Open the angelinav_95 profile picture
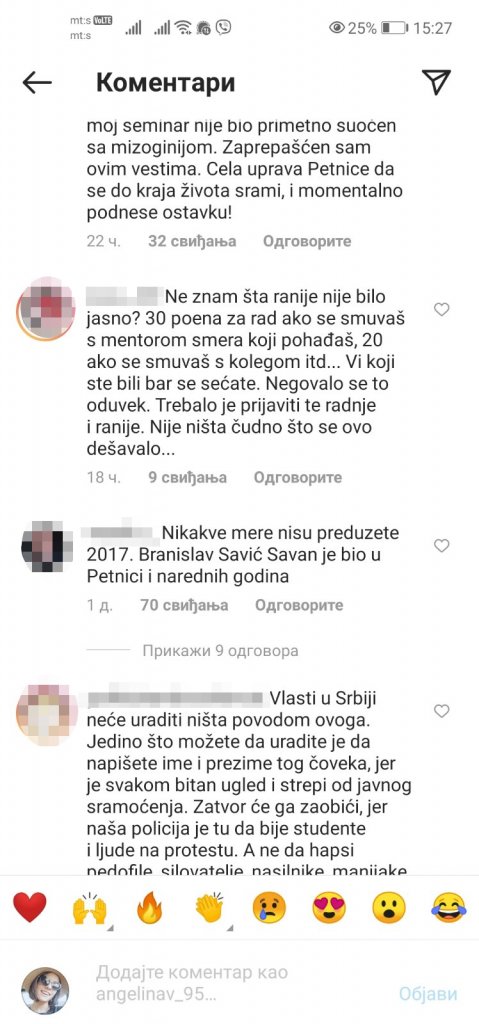Viewport: 479px width, 1024px height. point(45,990)
